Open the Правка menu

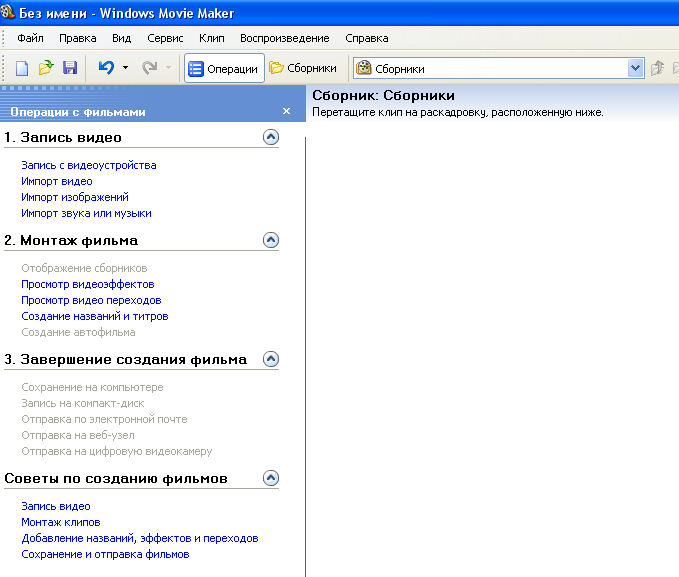(x=78, y=38)
